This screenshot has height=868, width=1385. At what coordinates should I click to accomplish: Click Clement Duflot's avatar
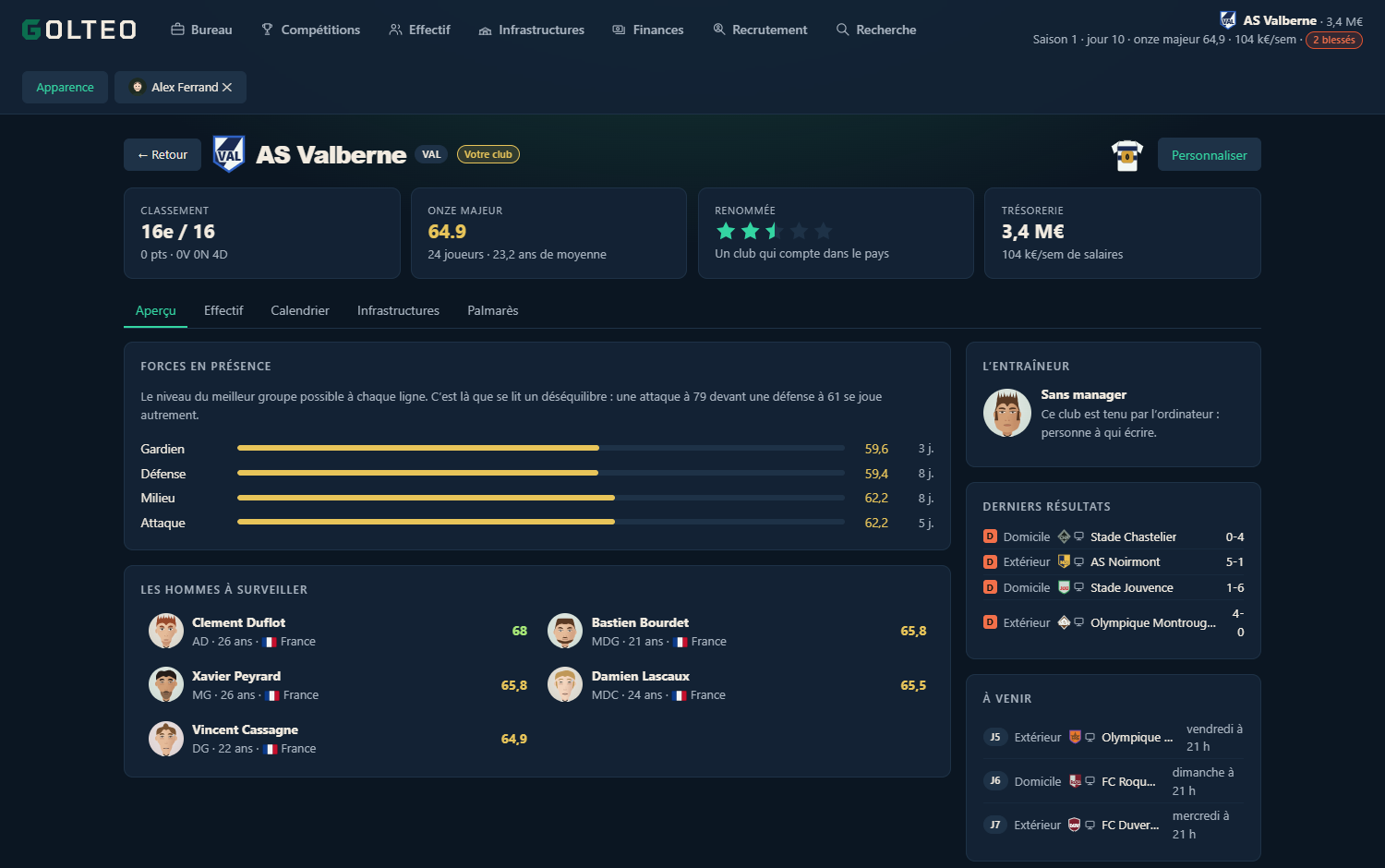click(x=166, y=631)
